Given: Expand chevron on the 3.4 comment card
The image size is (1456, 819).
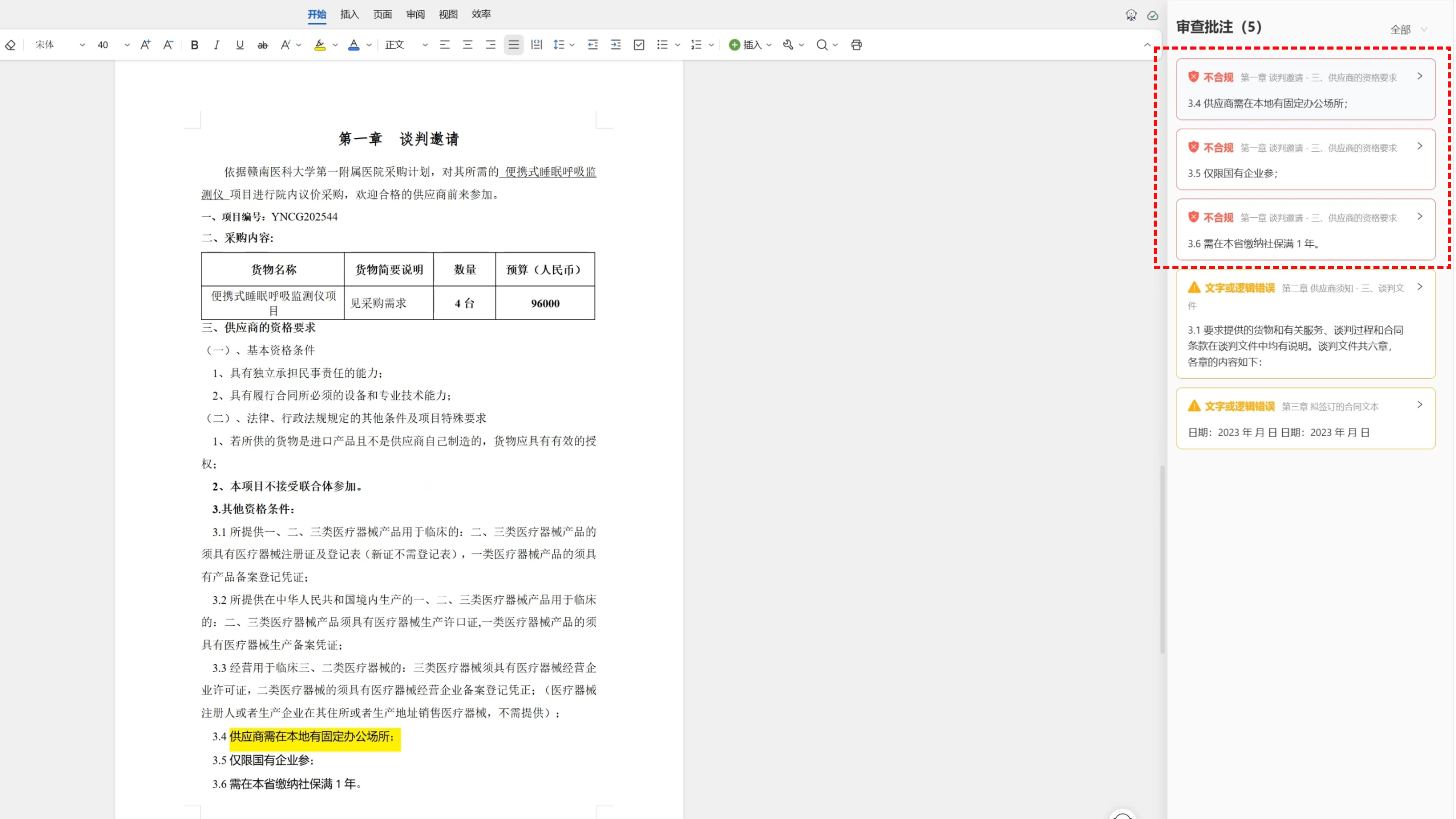Looking at the screenshot, I should click(x=1419, y=76).
